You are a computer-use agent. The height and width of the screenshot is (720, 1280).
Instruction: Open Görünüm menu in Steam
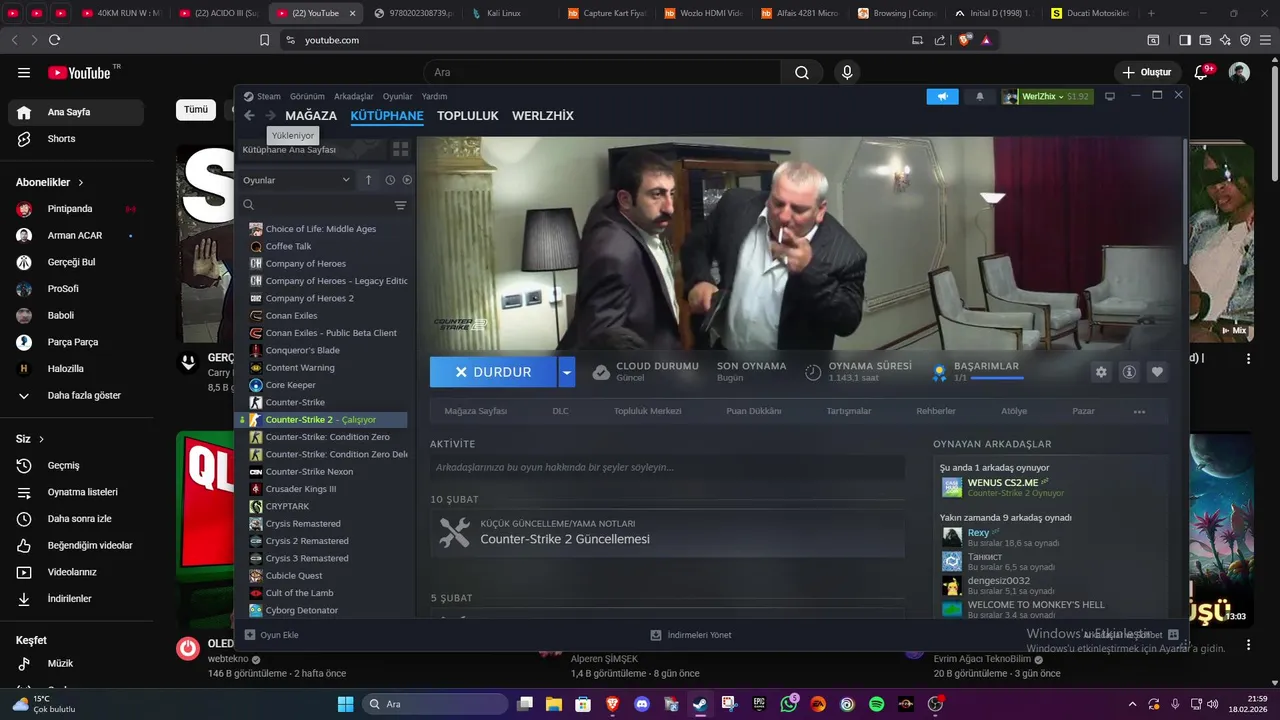click(x=307, y=96)
